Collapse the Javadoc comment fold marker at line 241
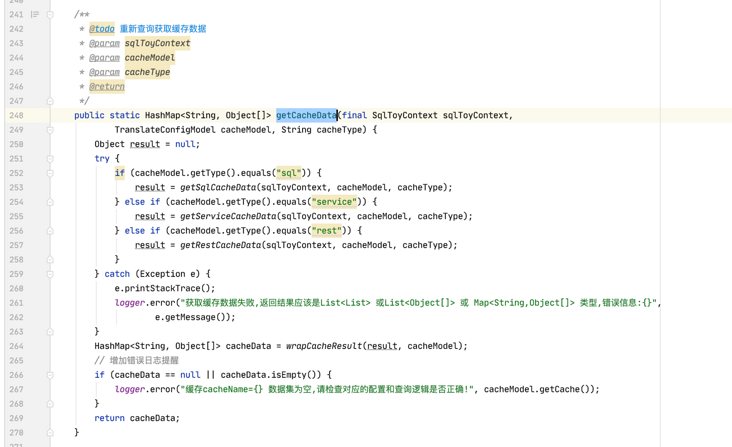Screen dimensions: 732x447 (x=50, y=14)
